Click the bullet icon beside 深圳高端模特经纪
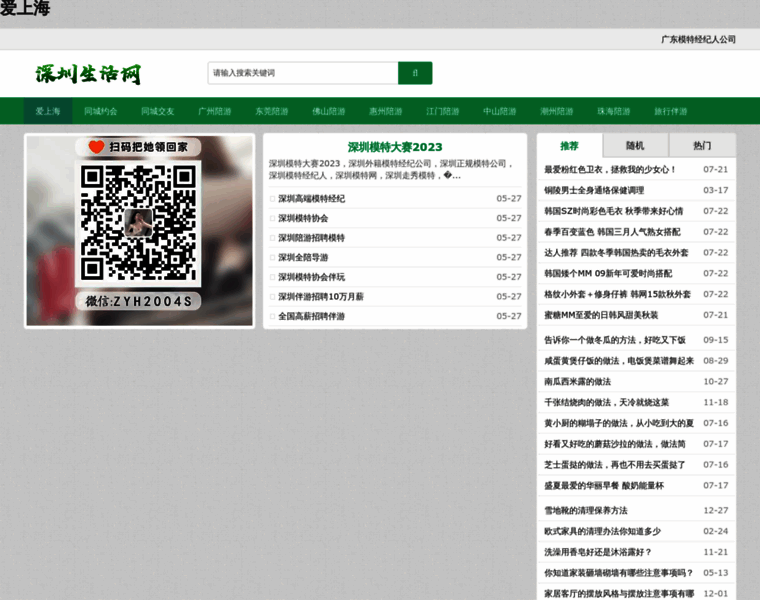 point(272,199)
